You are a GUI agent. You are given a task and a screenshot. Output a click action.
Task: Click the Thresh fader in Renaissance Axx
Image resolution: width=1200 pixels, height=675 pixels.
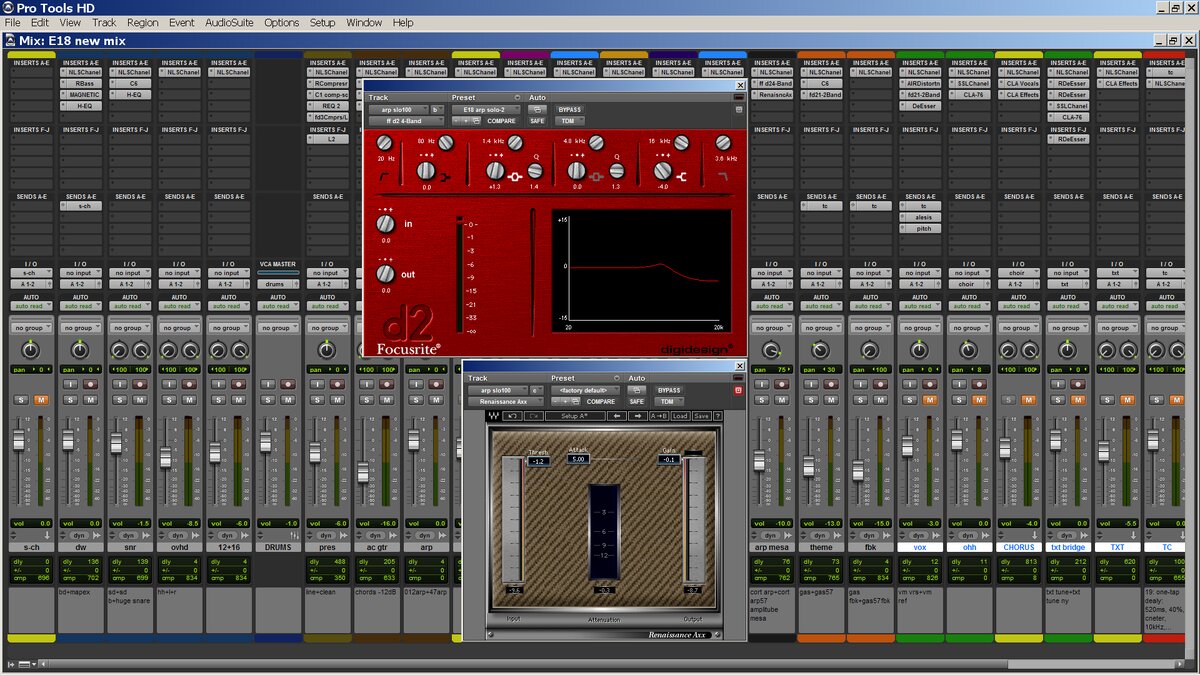point(514,520)
